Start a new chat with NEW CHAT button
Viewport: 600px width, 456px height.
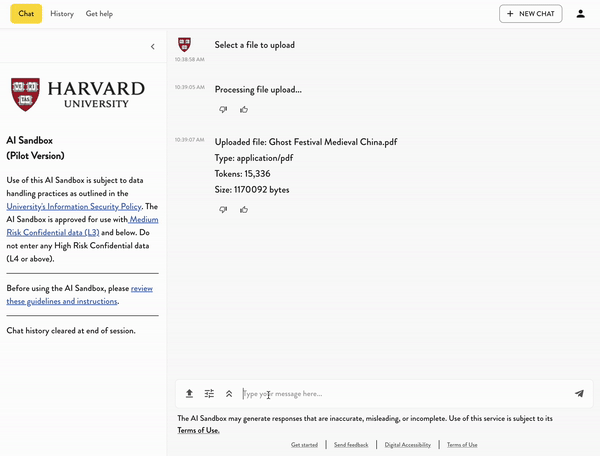[x=530, y=14]
